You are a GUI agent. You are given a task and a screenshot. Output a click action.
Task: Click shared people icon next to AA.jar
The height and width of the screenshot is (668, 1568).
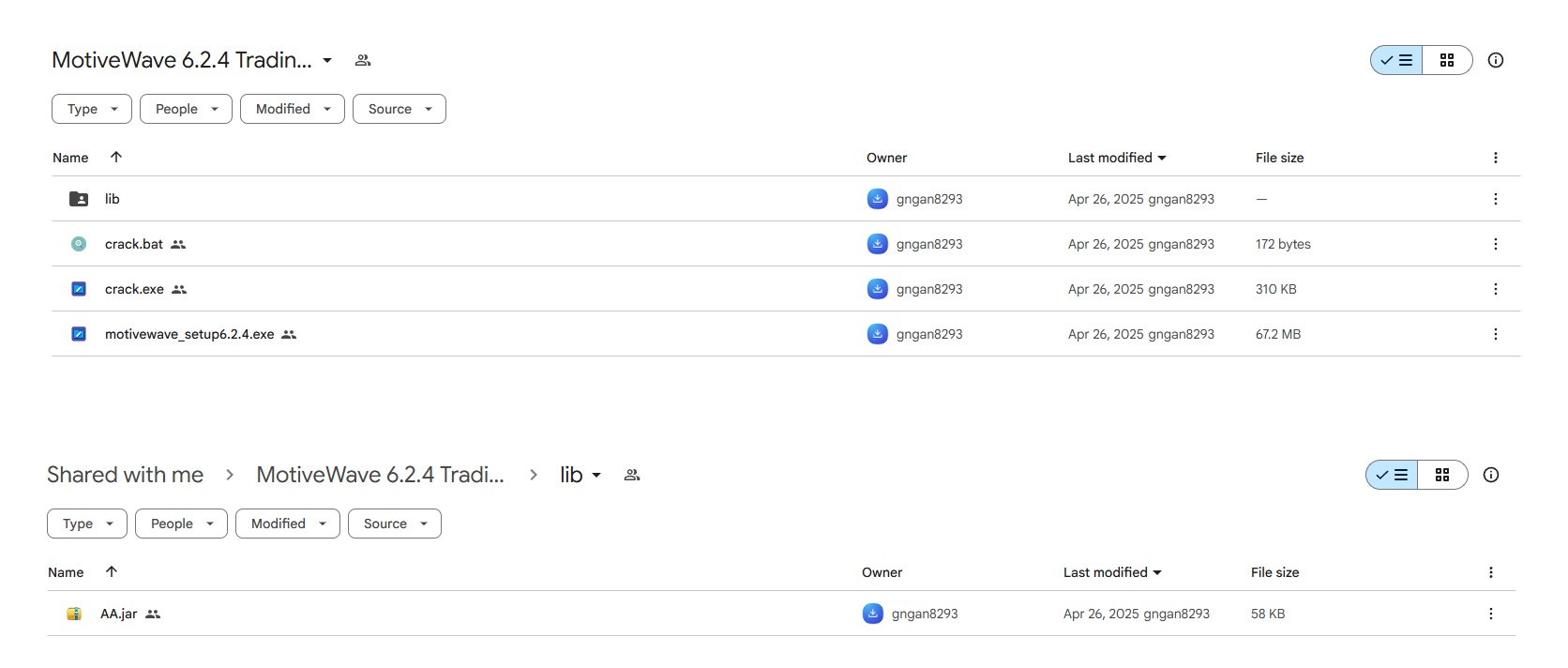coord(153,614)
